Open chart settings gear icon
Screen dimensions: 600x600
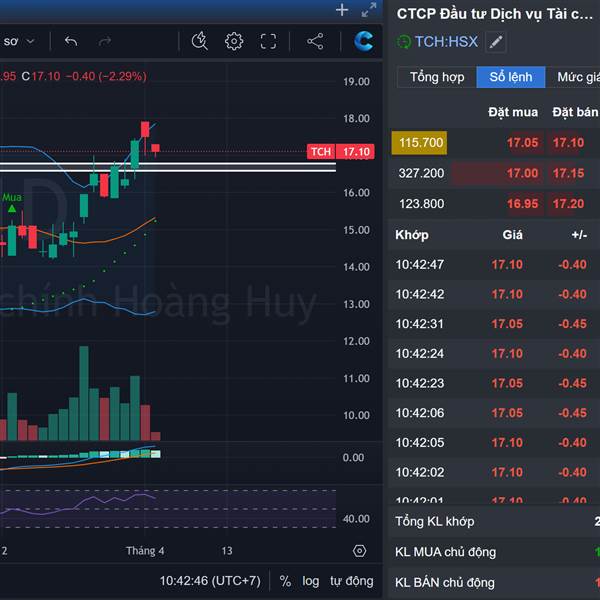click(234, 41)
